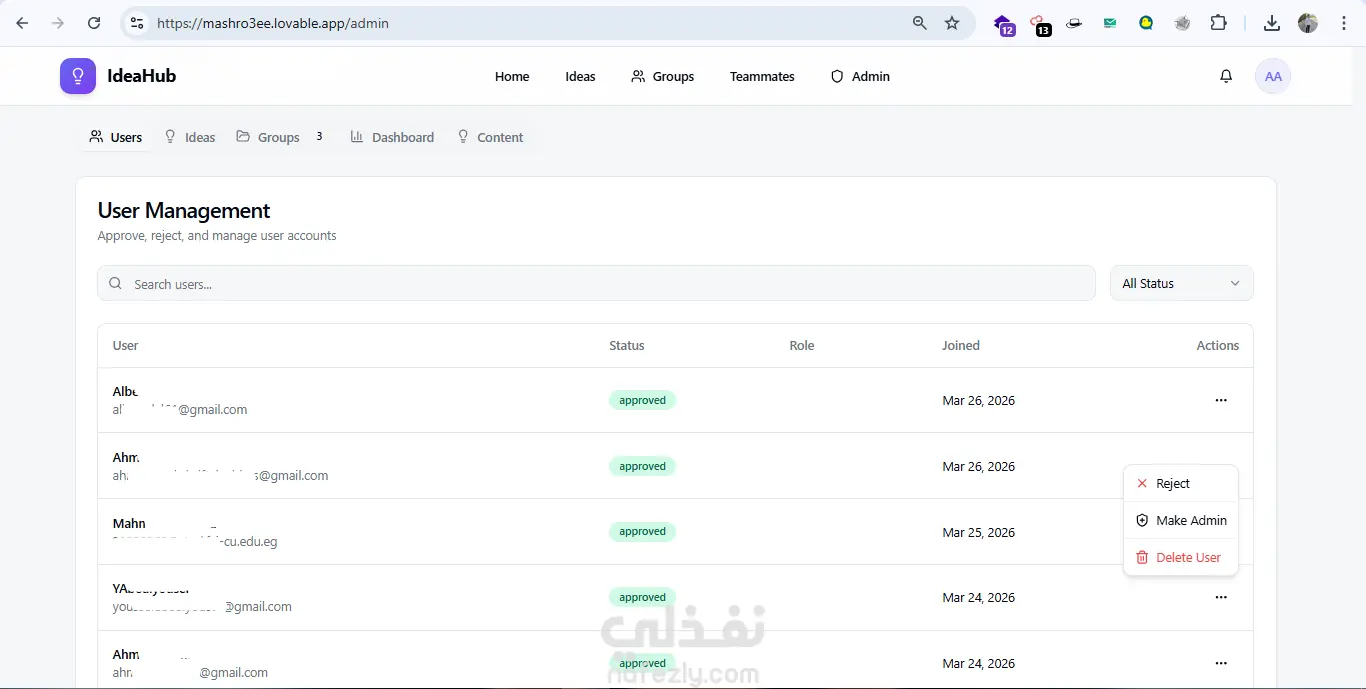This screenshot has width=1366, height=689.
Task: Open Teammates in top navigation
Action: (x=762, y=76)
